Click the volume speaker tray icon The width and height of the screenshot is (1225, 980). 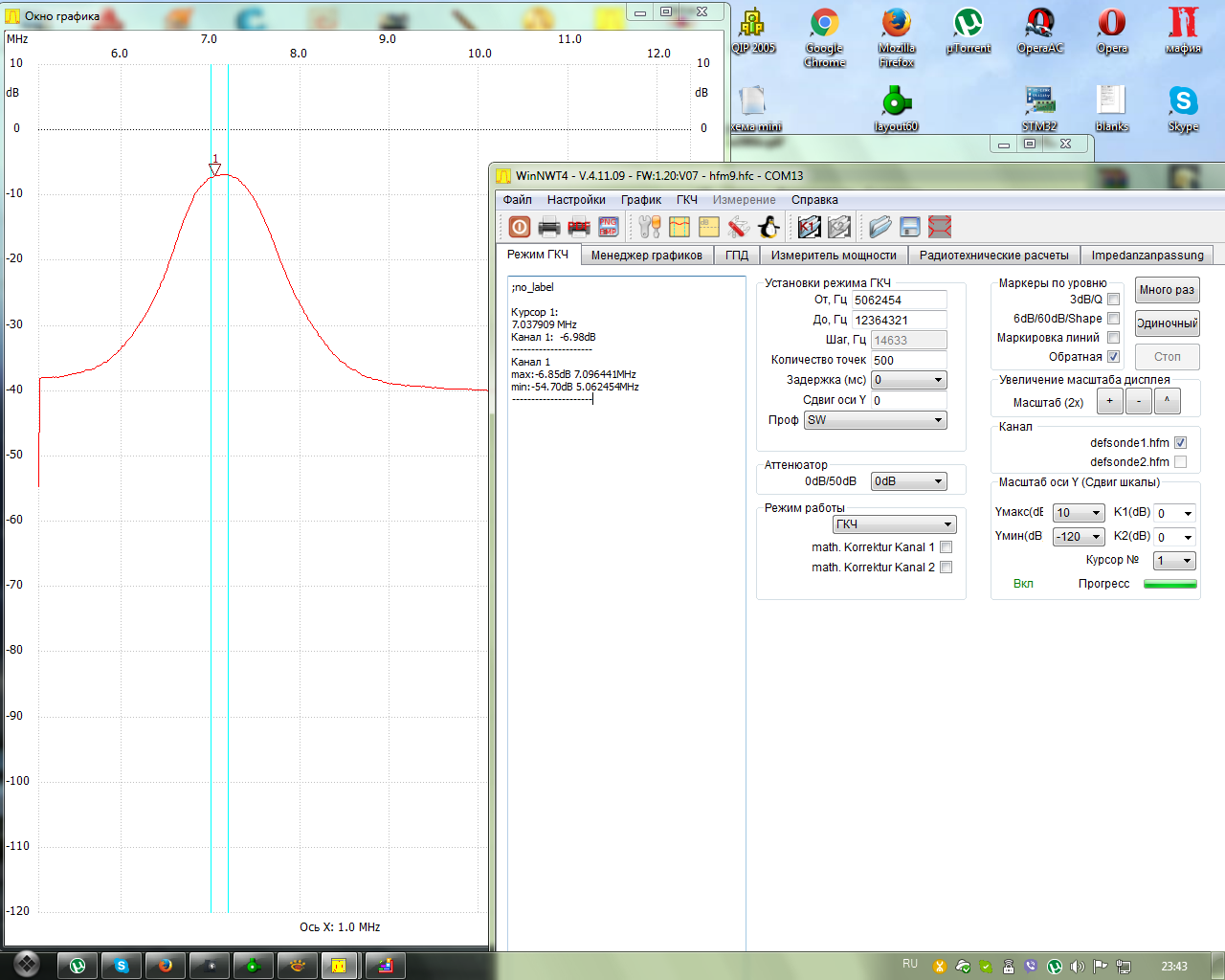(1078, 967)
